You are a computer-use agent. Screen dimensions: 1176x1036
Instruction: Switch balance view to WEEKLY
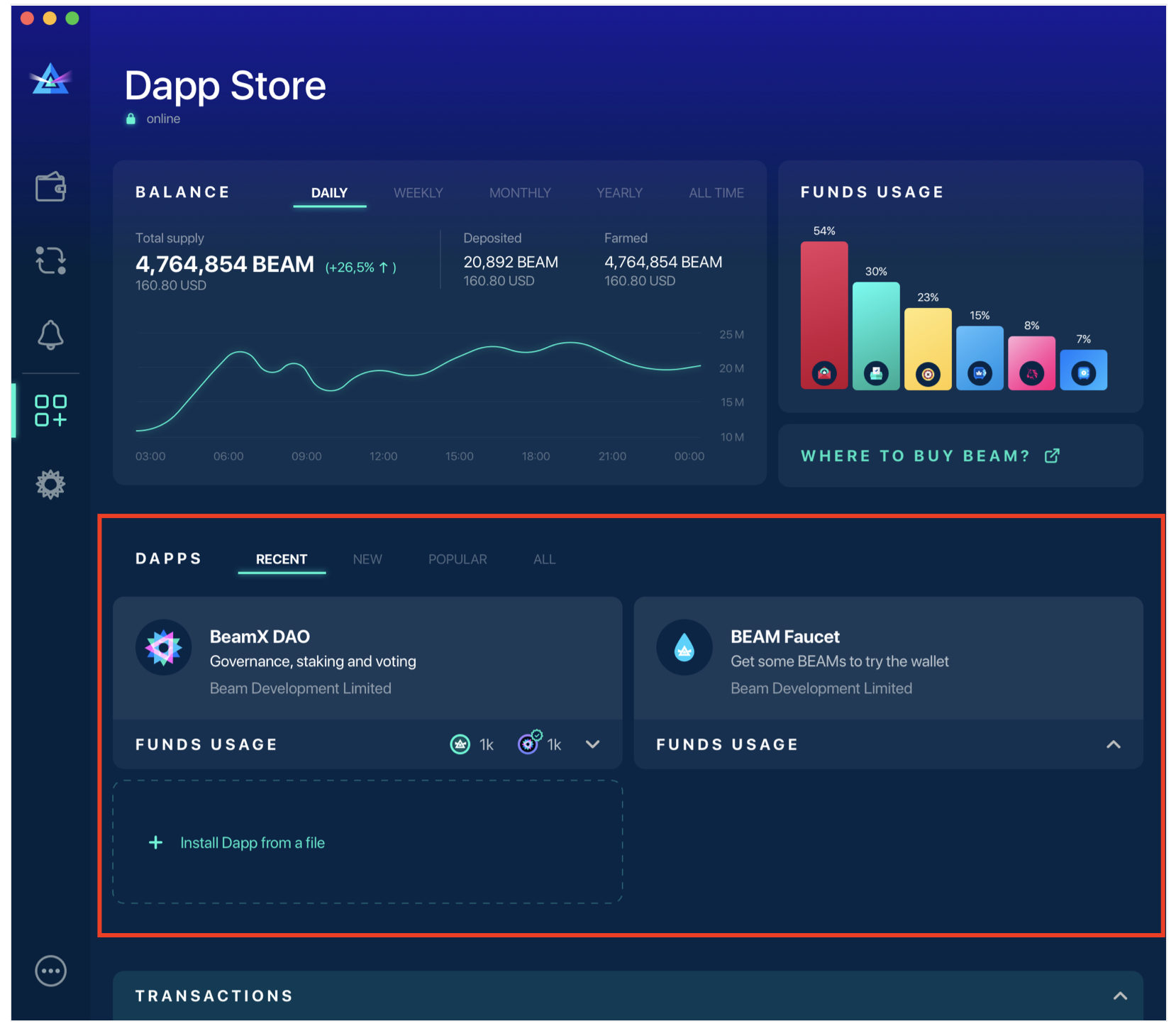(418, 192)
